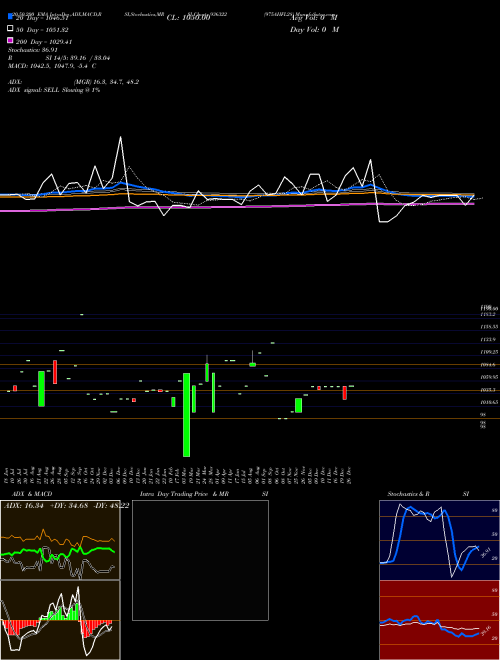This screenshot has width=500, height=660.
Task: Click the empty Intra Day trading chart box
Action: [x=200, y=560]
